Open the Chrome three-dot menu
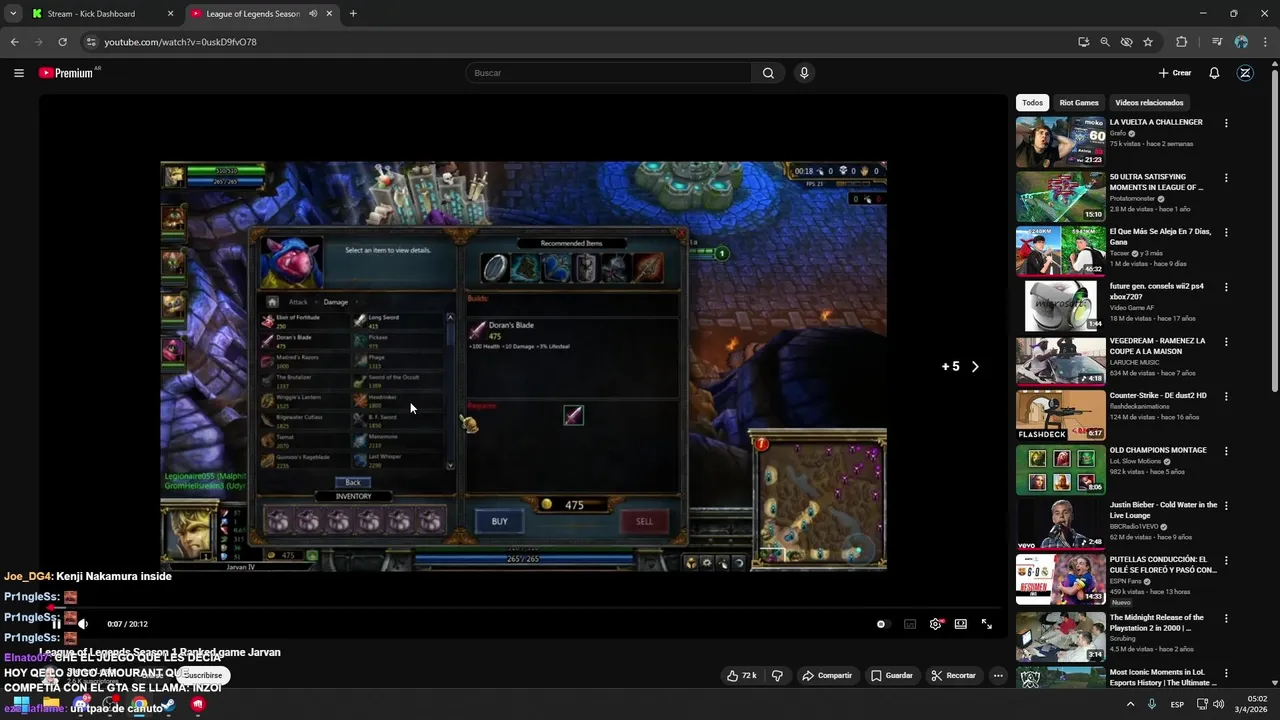Screen dimensions: 1280x720 tap(1265, 42)
